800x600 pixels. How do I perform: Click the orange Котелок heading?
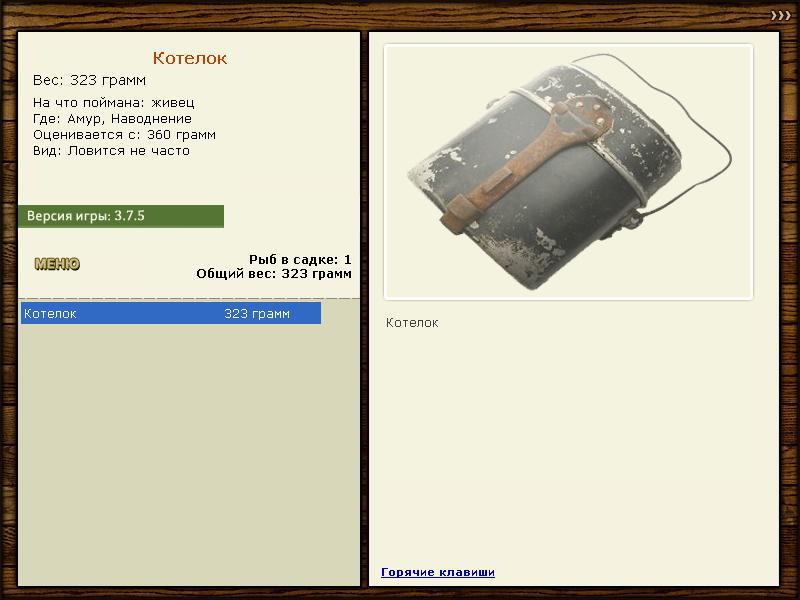[x=190, y=58]
